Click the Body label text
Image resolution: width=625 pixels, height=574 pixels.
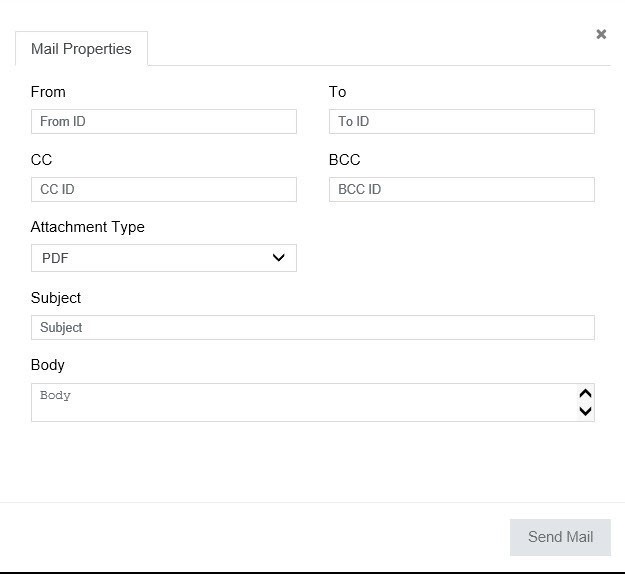[47, 365]
